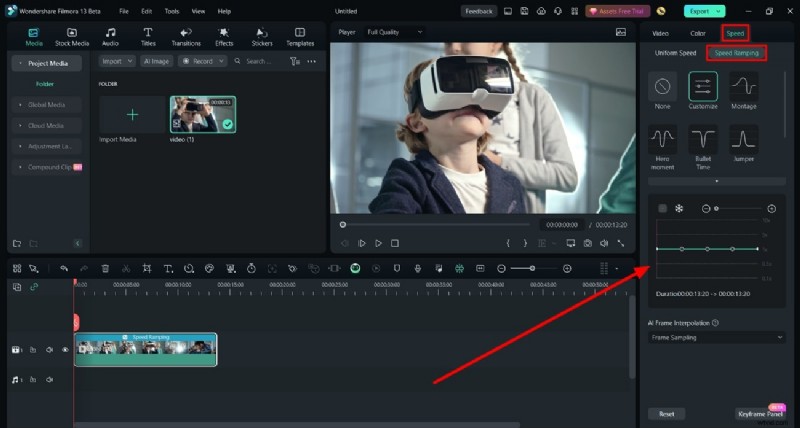Screen dimensions: 800x428
Task: Select the Speed Ramping tab
Action: point(736,53)
